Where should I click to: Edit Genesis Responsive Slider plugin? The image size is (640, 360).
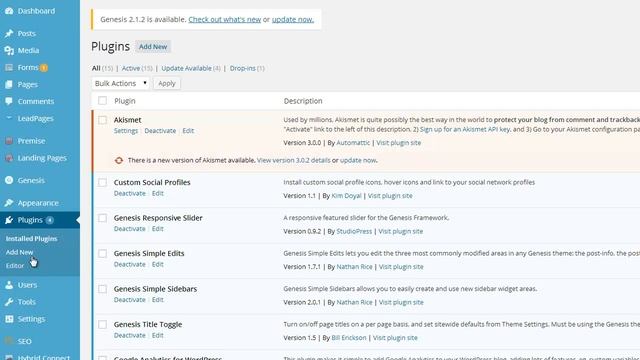click(158, 229)
